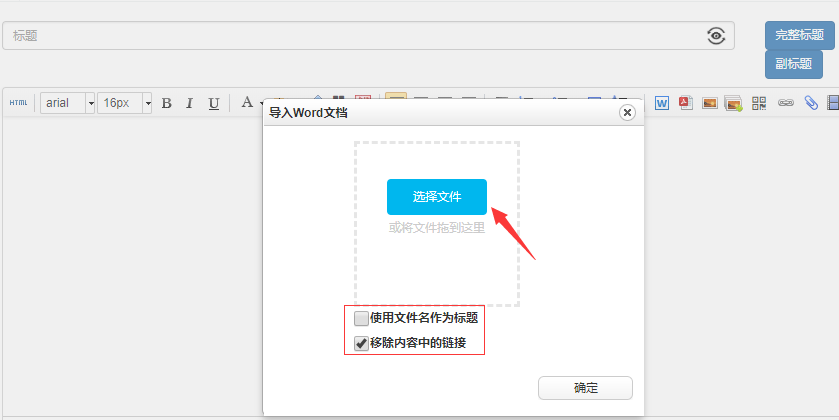Screen dimensions: 839x420
Task: Open the multi-image upload tool
Action: (x=734, y=103)
